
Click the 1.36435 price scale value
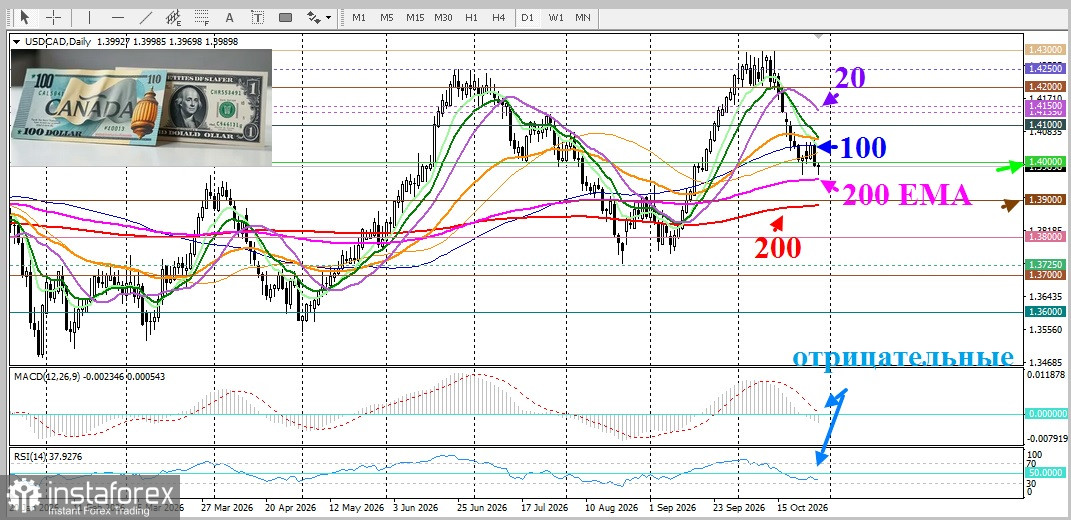(x=1045, y=297)
